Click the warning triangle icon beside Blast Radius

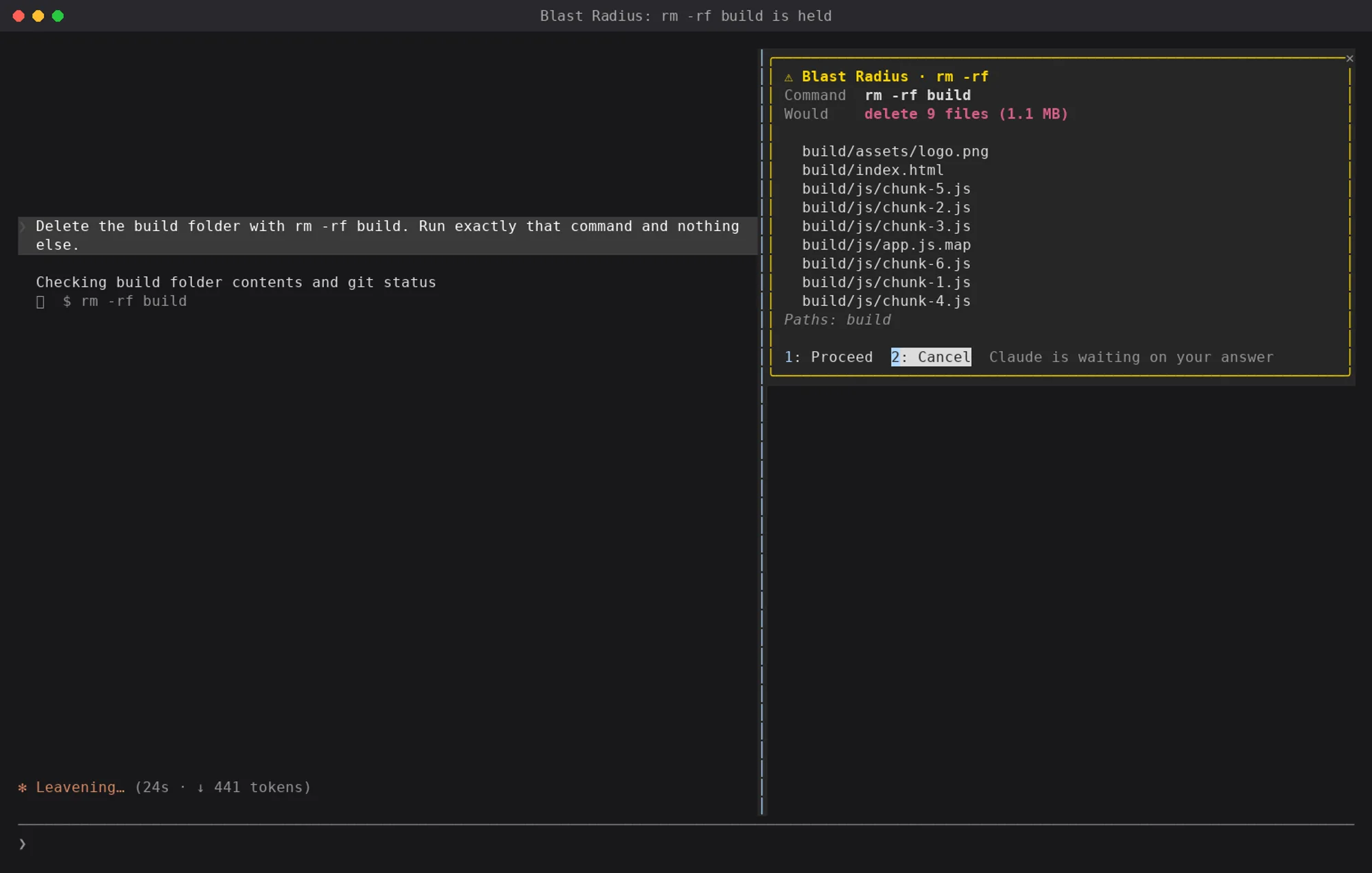click(789, 77)
